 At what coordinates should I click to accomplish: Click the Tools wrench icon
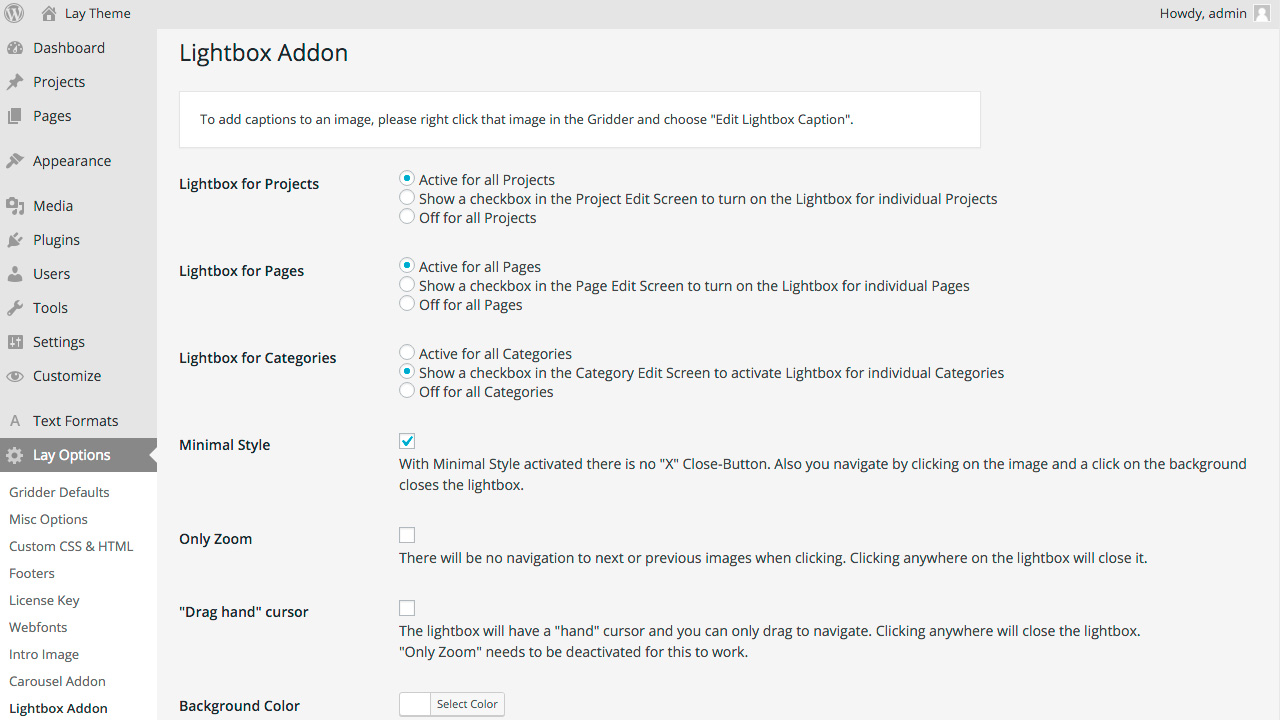[x=15, y=308]
